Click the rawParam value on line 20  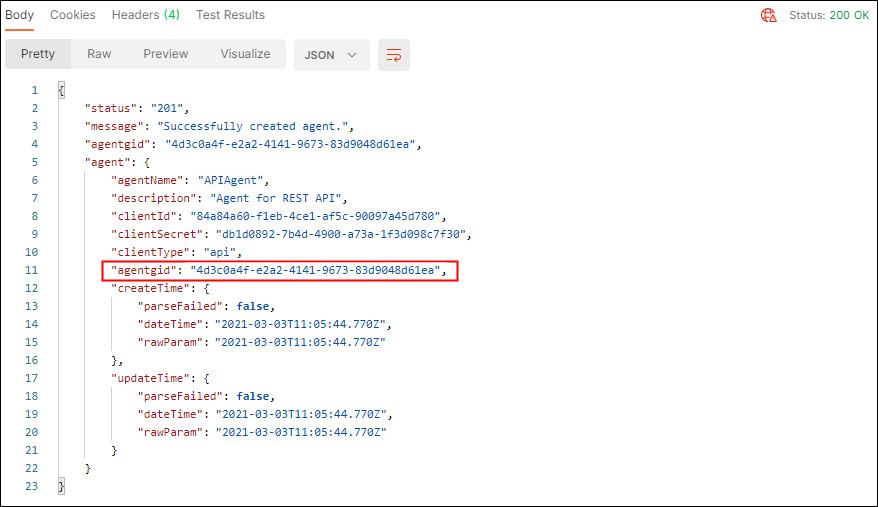pyautogui.click(x=302, y=432)
